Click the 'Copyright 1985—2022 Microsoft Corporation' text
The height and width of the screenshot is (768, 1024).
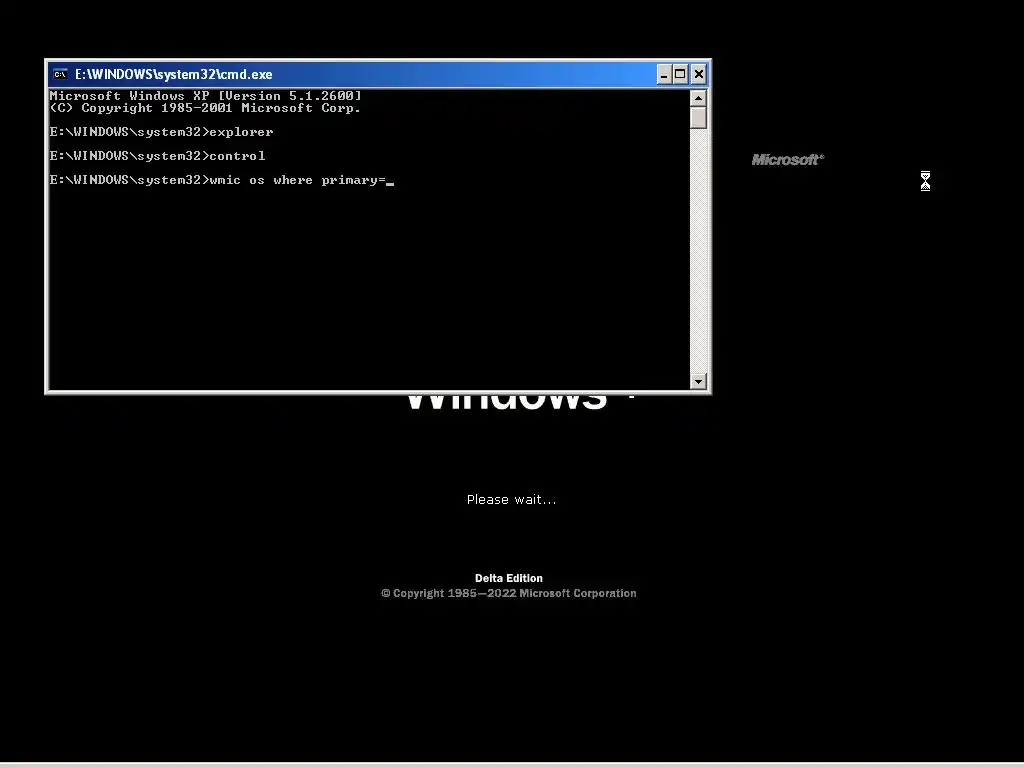click(x=509, y=594)
